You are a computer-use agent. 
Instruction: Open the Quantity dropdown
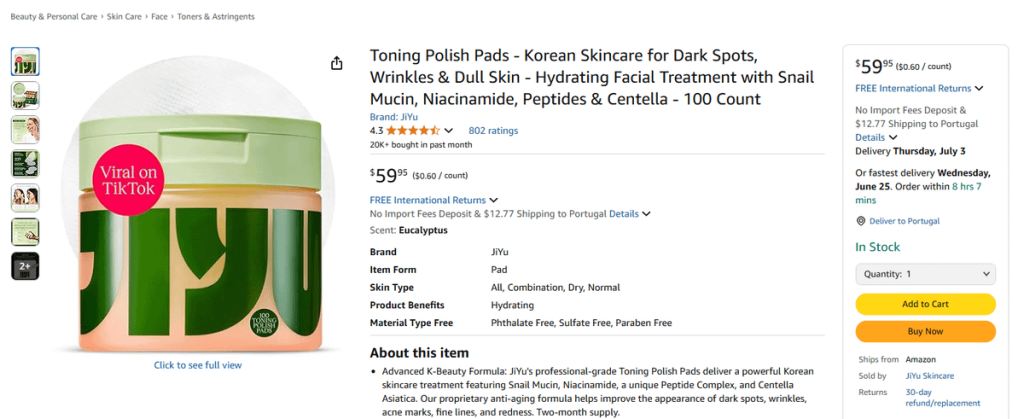(925, 274)
